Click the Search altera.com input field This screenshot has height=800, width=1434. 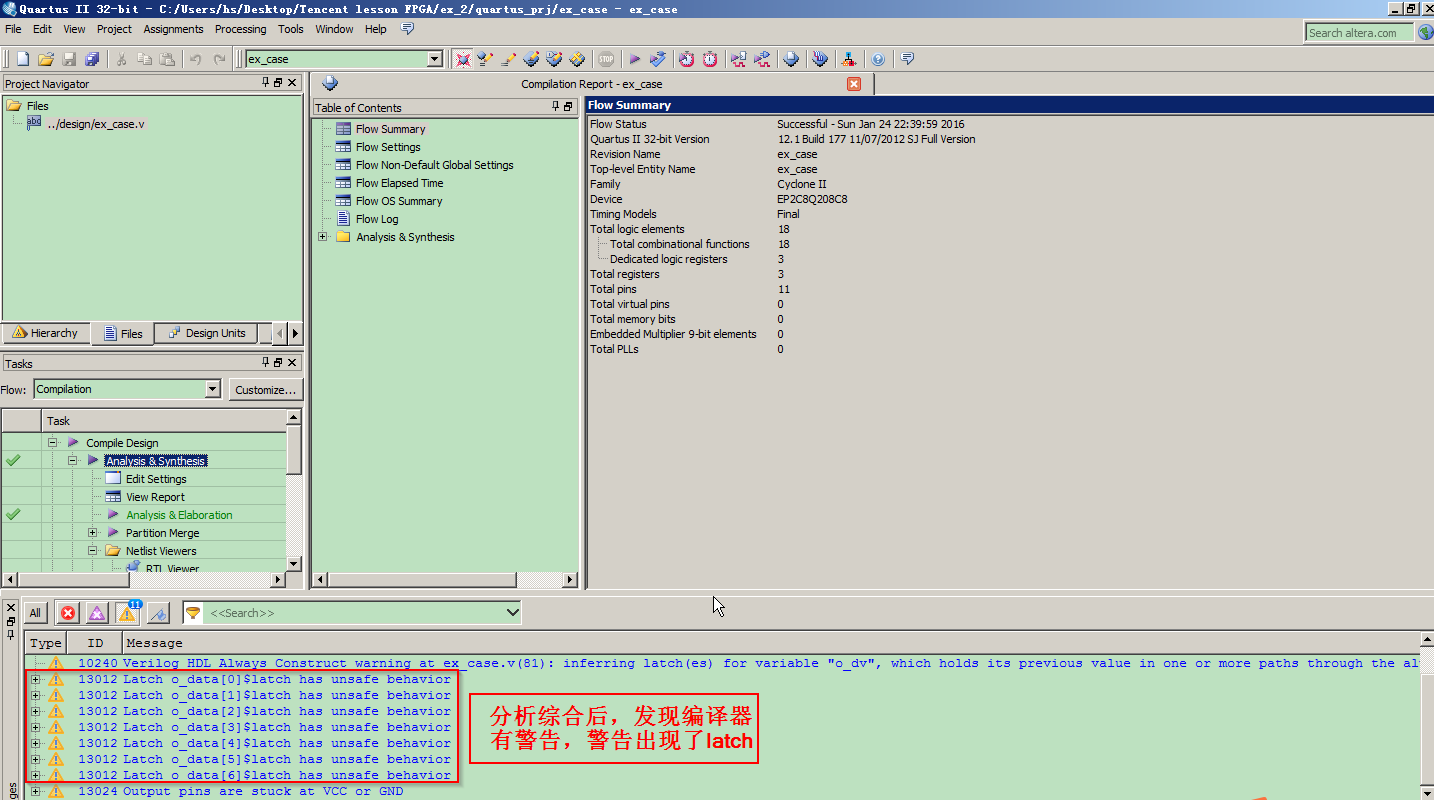point(1360,33)
